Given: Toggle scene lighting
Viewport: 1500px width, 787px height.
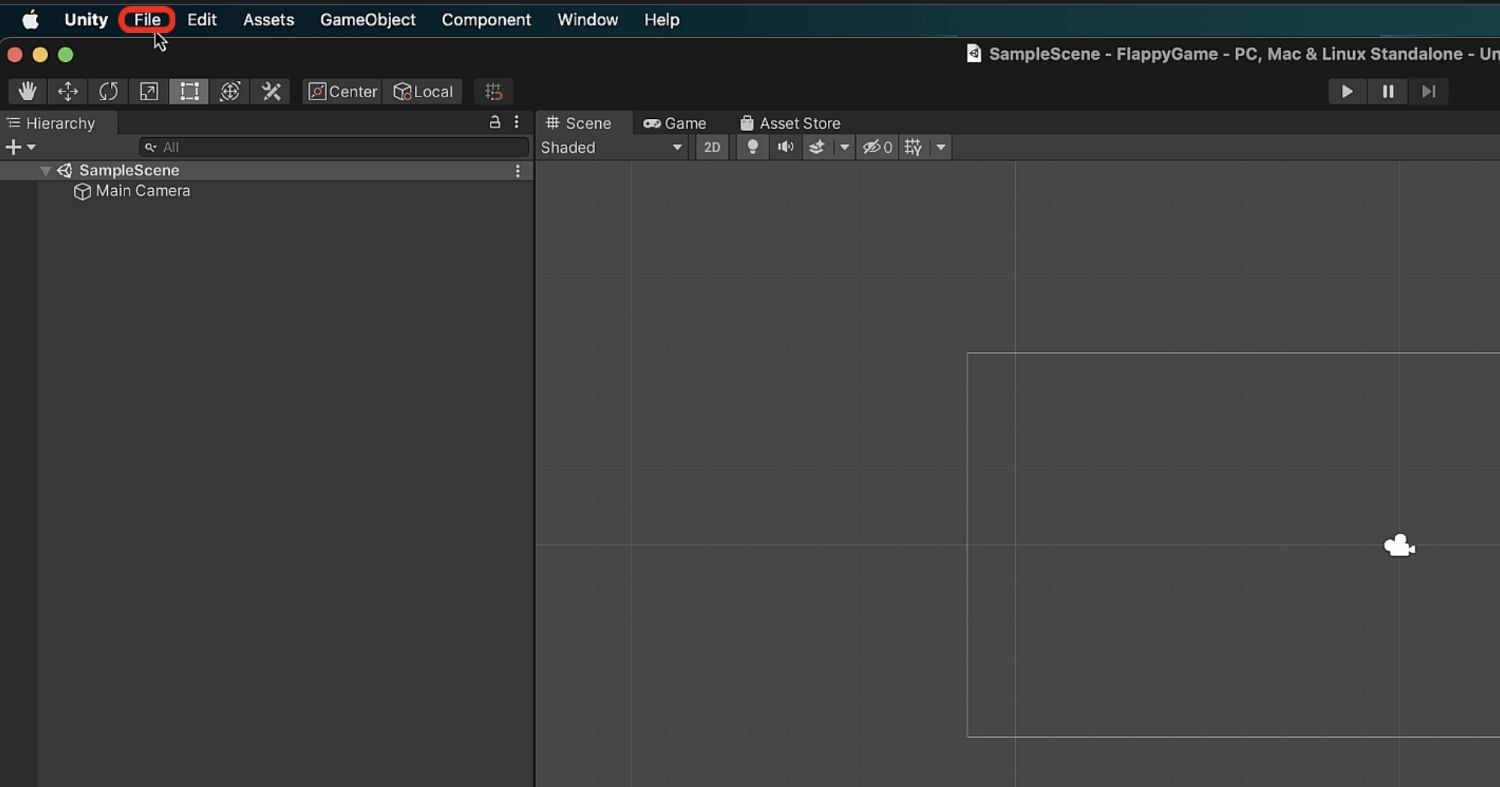Looking at the screenshot, I should [753, 147].
